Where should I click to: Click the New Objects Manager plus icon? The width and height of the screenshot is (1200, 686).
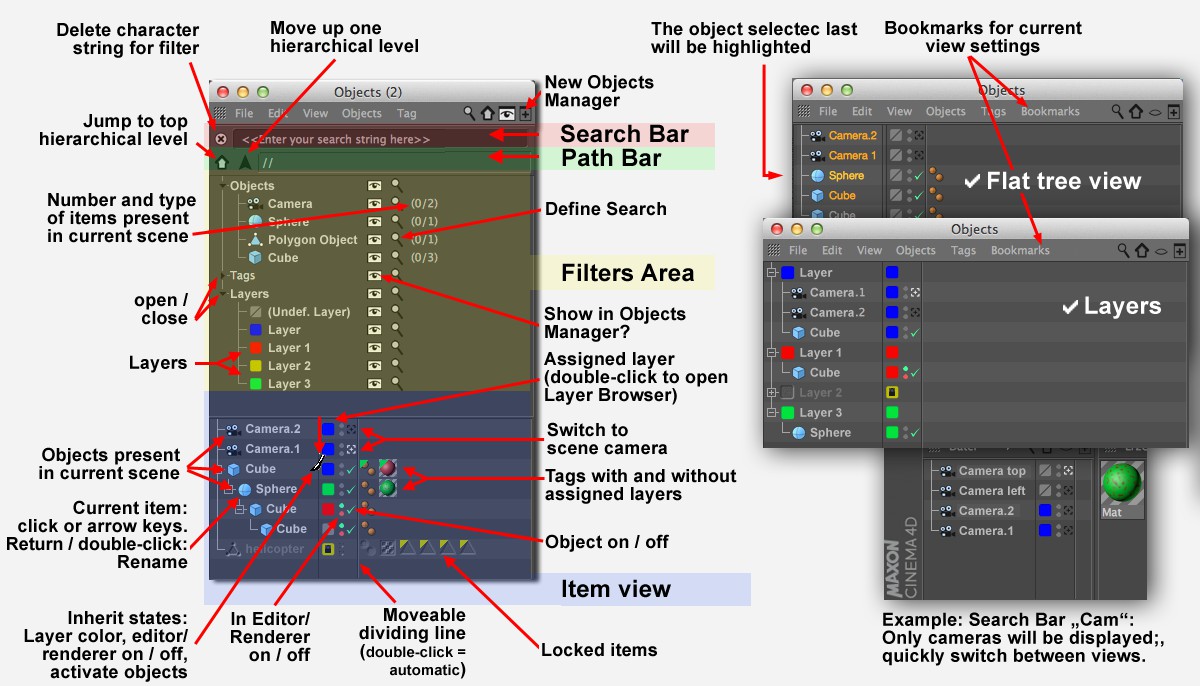click(x=525, y=114)
